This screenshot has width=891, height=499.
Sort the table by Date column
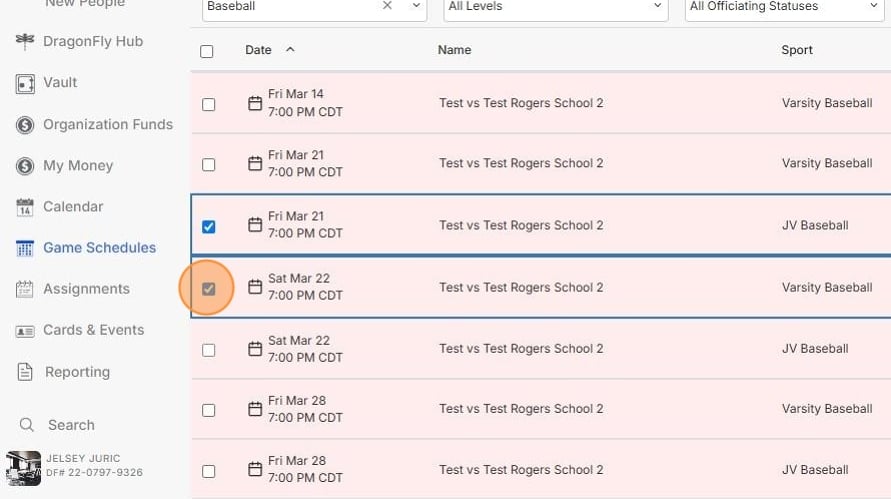(259, 50)
